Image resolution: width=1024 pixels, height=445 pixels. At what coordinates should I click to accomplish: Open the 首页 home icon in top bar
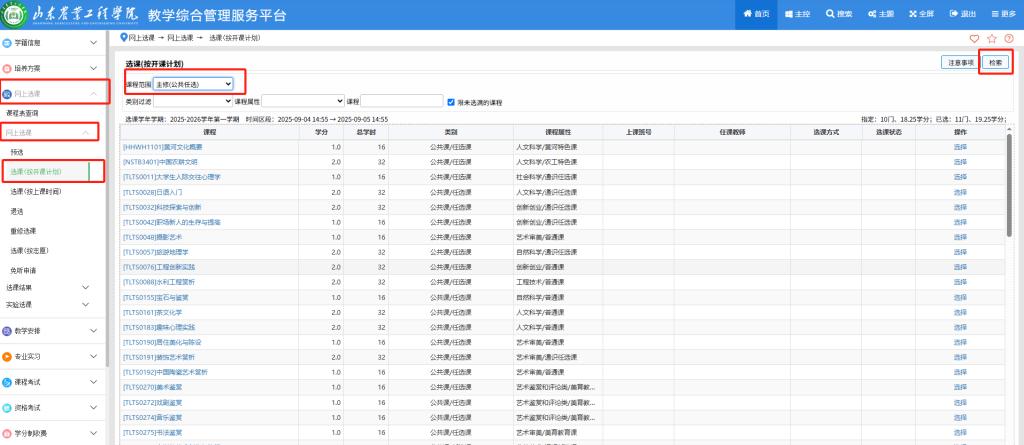click(748, 14)
